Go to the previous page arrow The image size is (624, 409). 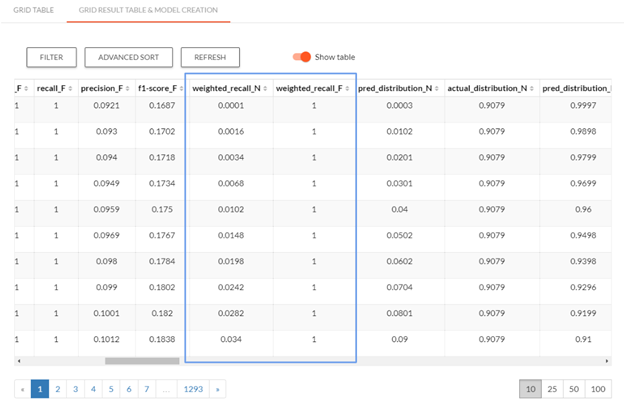click(22, 388)
